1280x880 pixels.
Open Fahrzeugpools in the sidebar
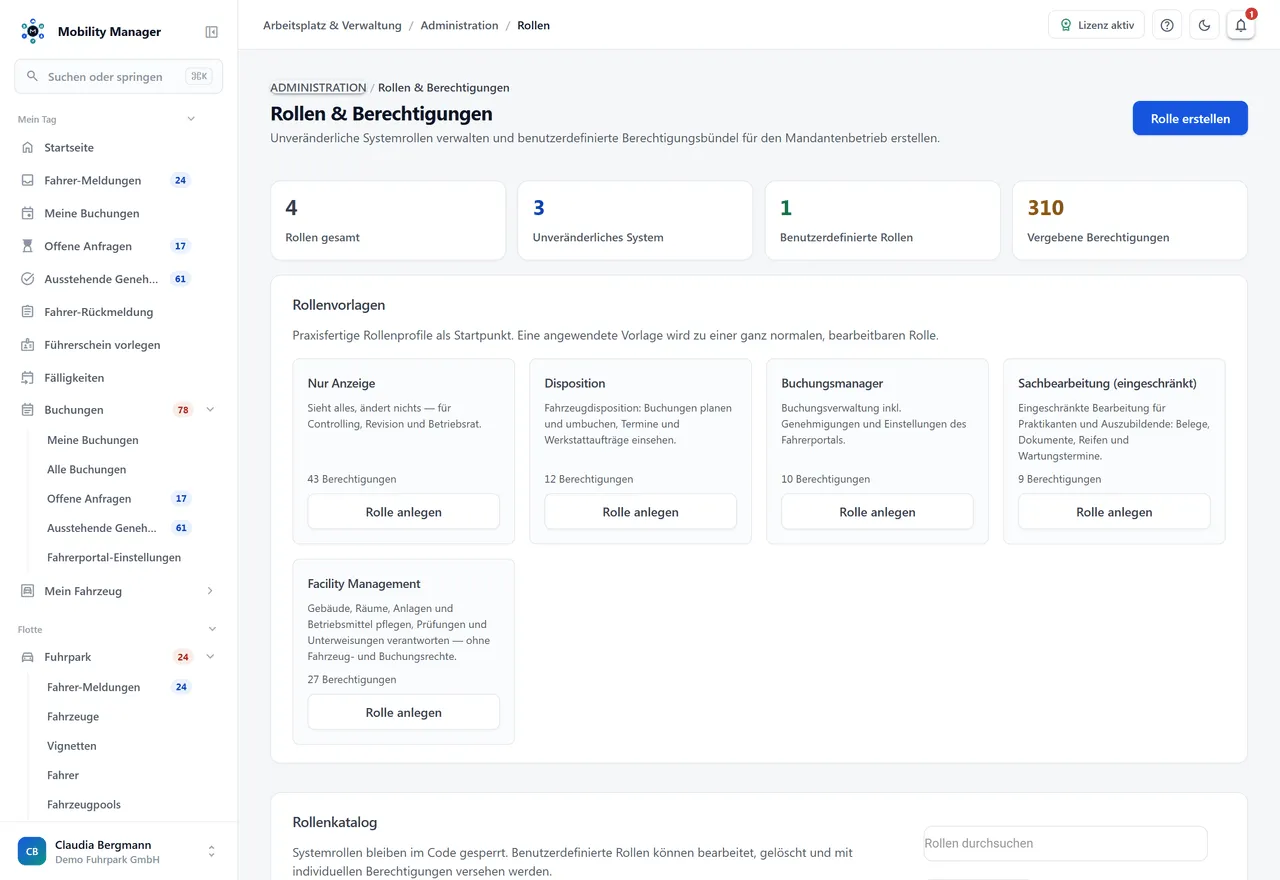[84, 804]
